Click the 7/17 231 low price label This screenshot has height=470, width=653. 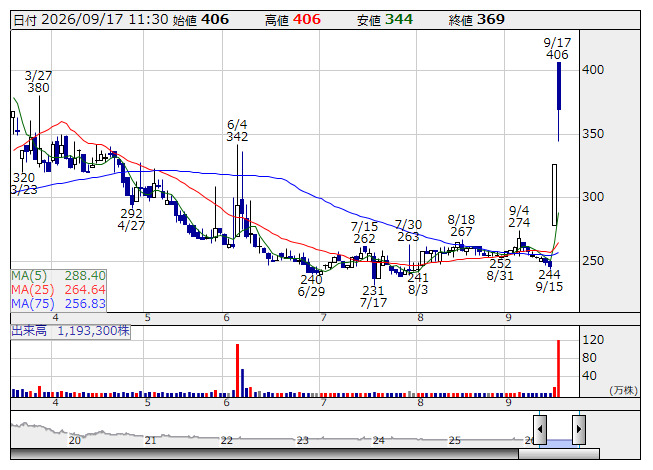point(373,296)
